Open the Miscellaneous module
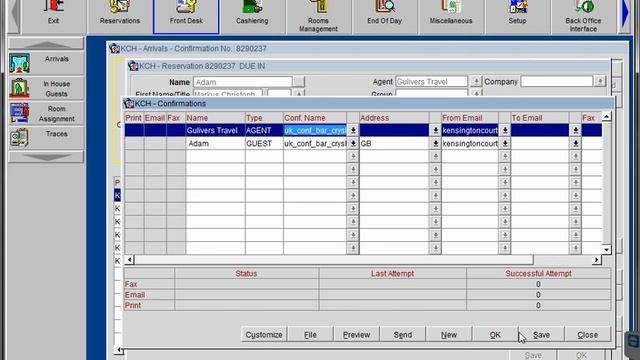Image resolution: width=640 pixels, height=360 pixels. point(451,16)
